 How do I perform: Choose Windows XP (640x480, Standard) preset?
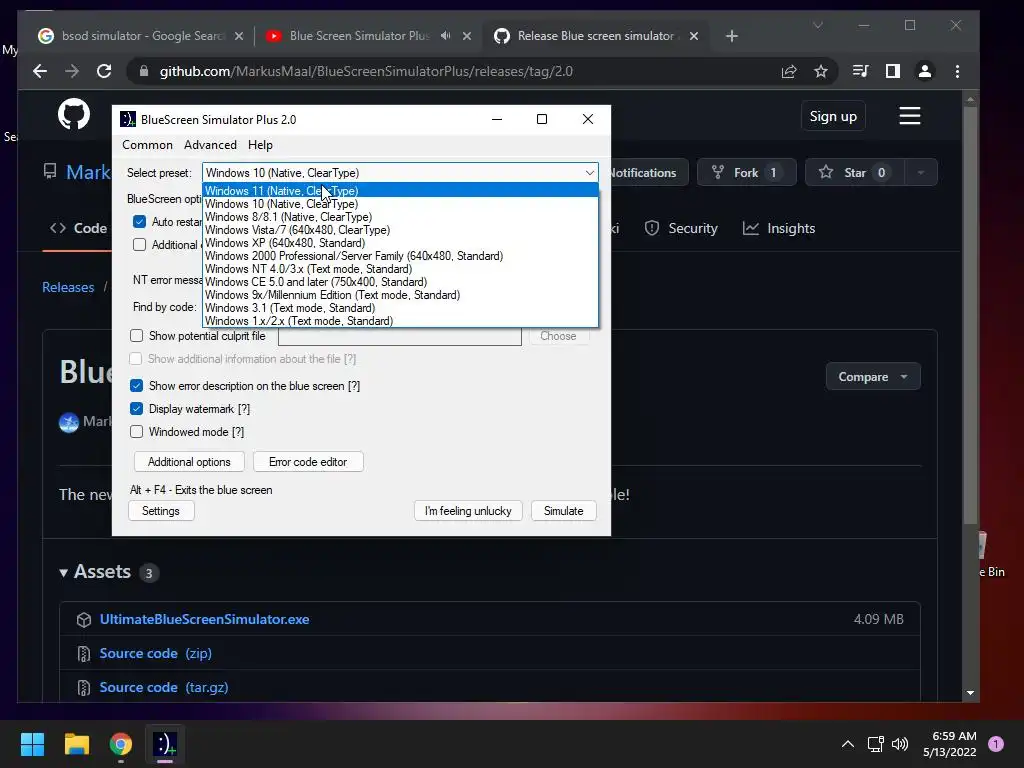[x=400, y=243]
